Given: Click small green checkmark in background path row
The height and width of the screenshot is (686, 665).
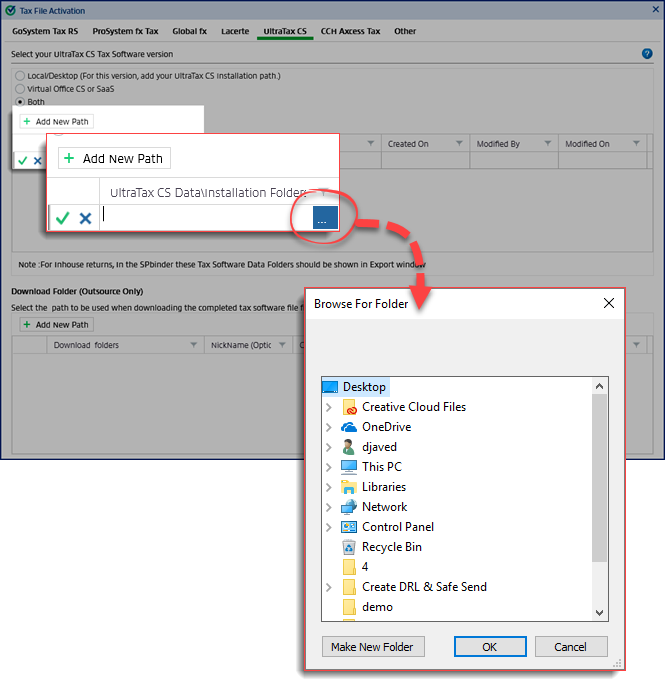Looking at the screenshot, I should tap(23, 161).
